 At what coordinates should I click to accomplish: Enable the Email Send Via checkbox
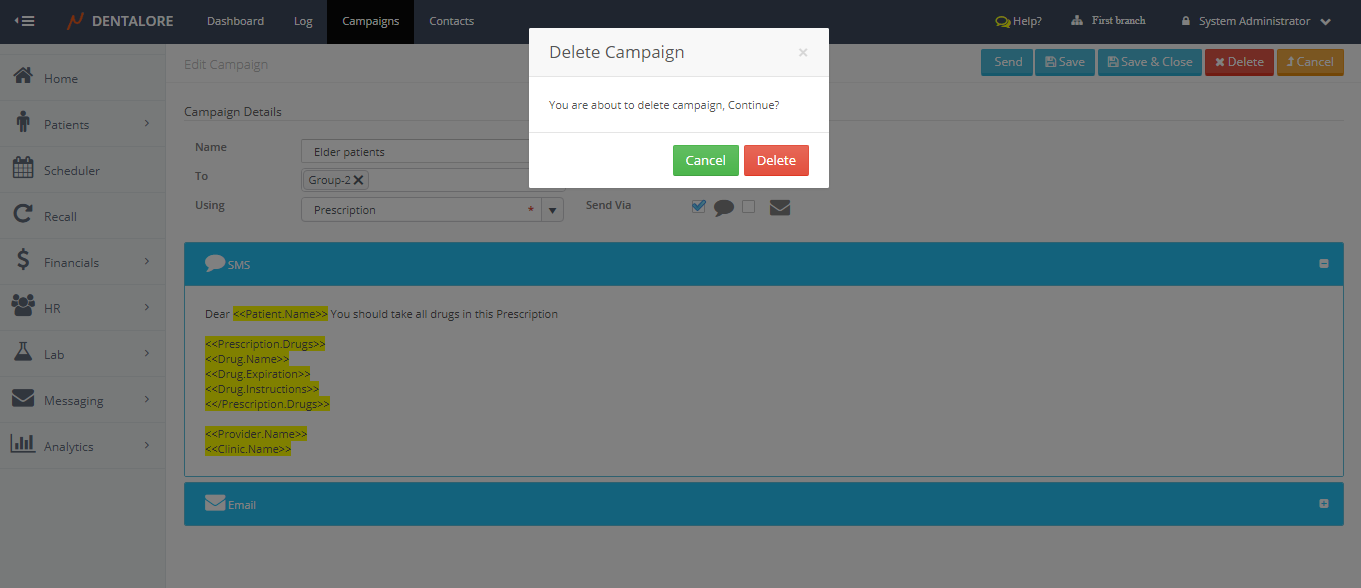click(748, 206)
